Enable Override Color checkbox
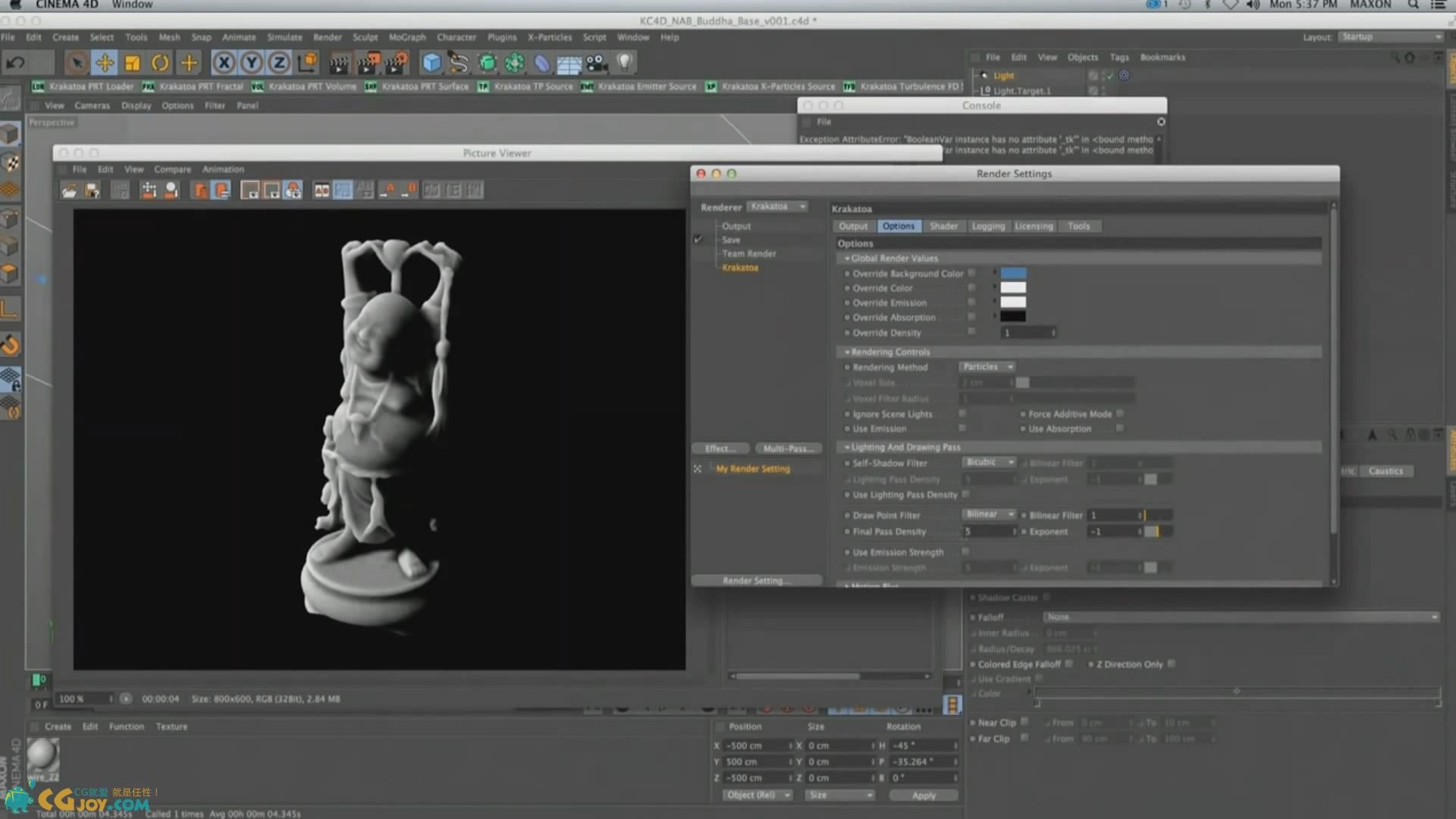Image resolution: width=1456 pixels, height=819 pixels. [x=971, y=287]
